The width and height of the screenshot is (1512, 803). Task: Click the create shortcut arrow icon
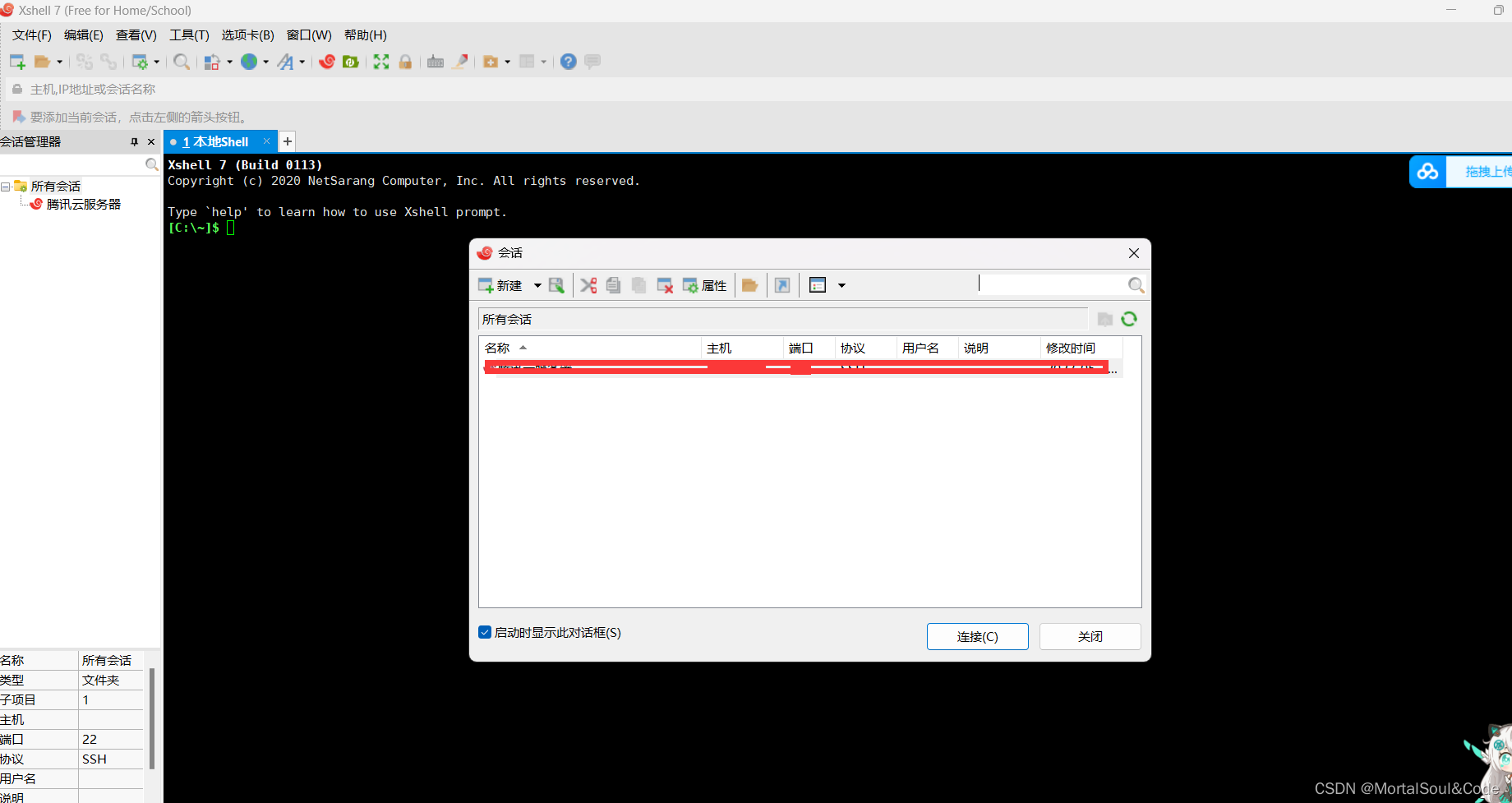[x=782, y=285]
